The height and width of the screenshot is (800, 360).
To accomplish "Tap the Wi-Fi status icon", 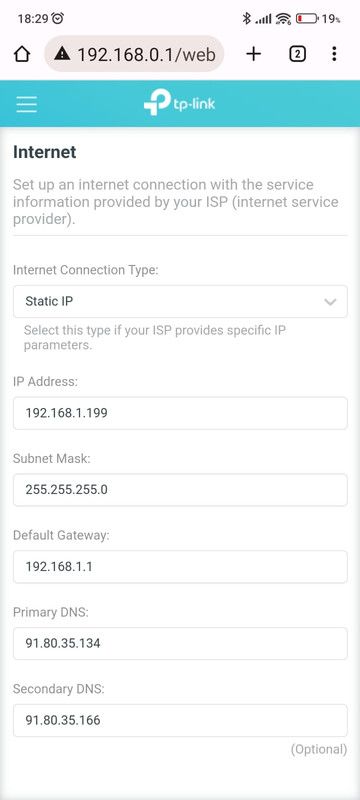I will click(x=283, y=19).
